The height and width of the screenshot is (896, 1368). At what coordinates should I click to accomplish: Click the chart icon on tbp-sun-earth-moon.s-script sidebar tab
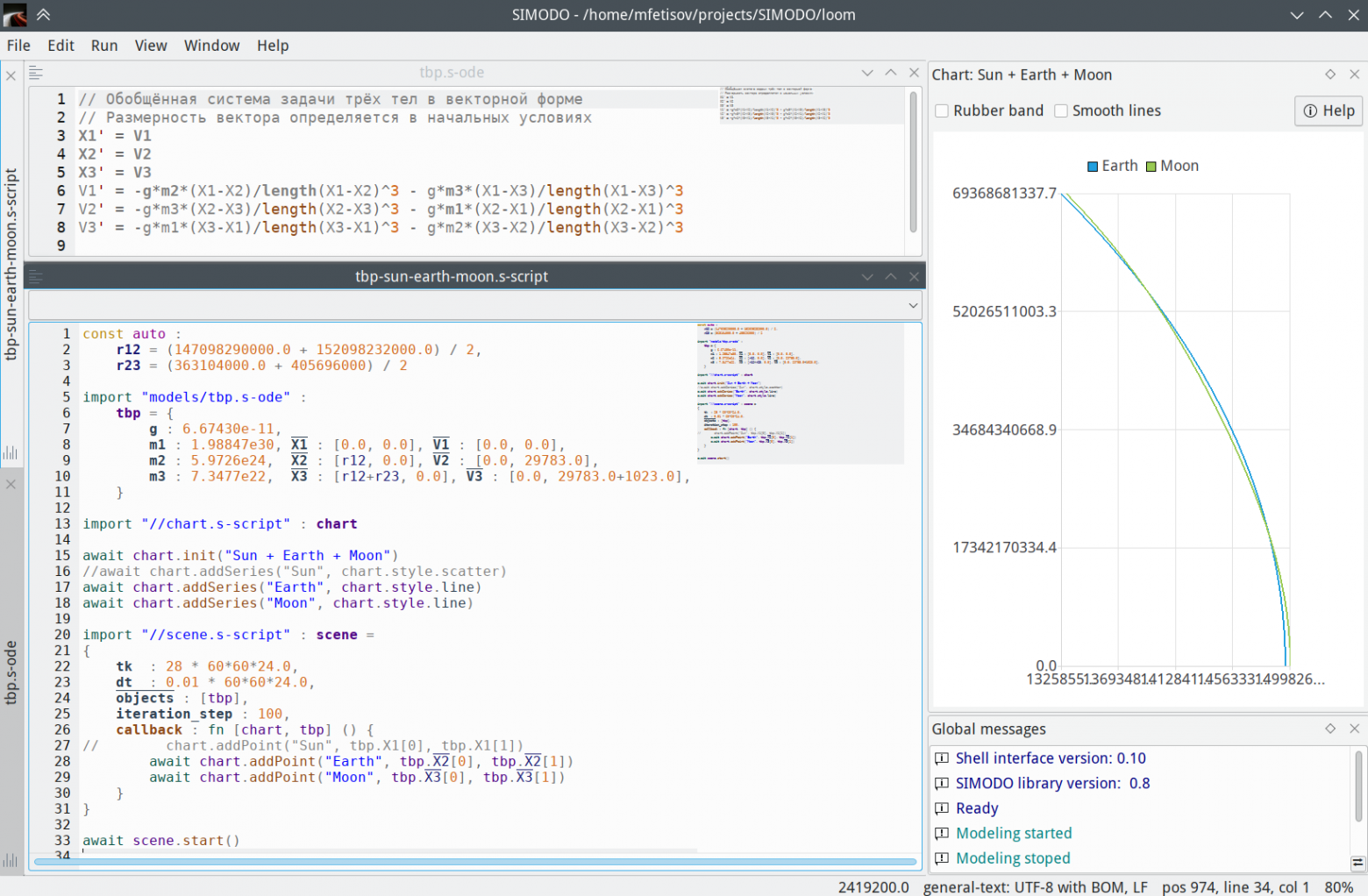click(x=11, y=452)
